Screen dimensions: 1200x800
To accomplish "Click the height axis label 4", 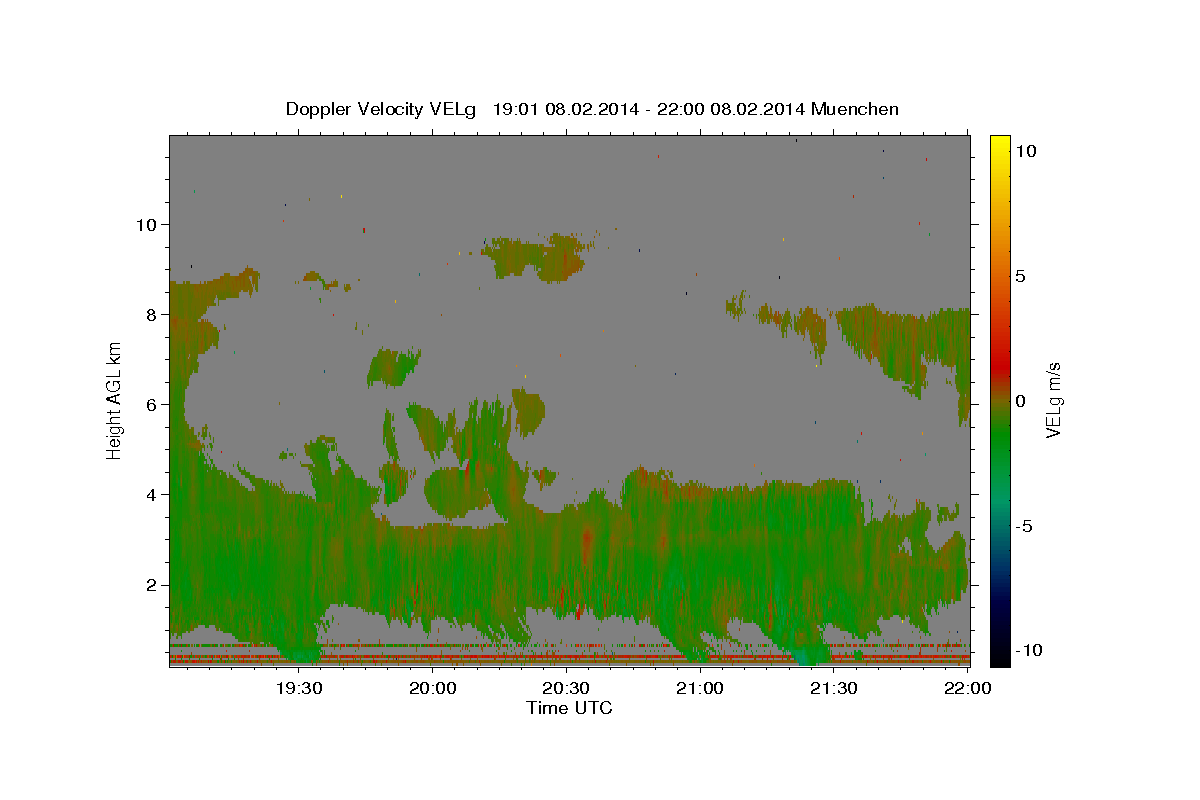I will (152, 494).
